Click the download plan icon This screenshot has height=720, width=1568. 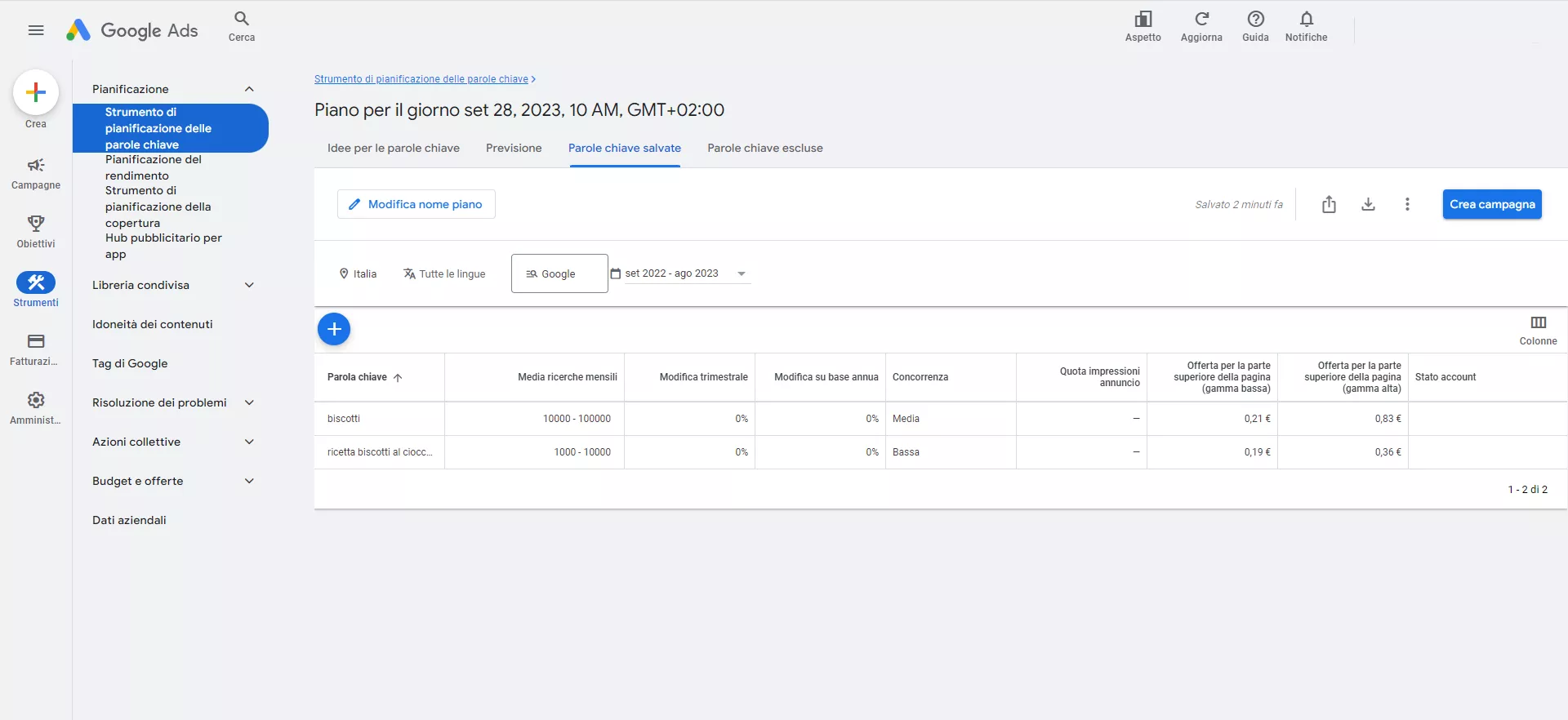pos(1368,204)
